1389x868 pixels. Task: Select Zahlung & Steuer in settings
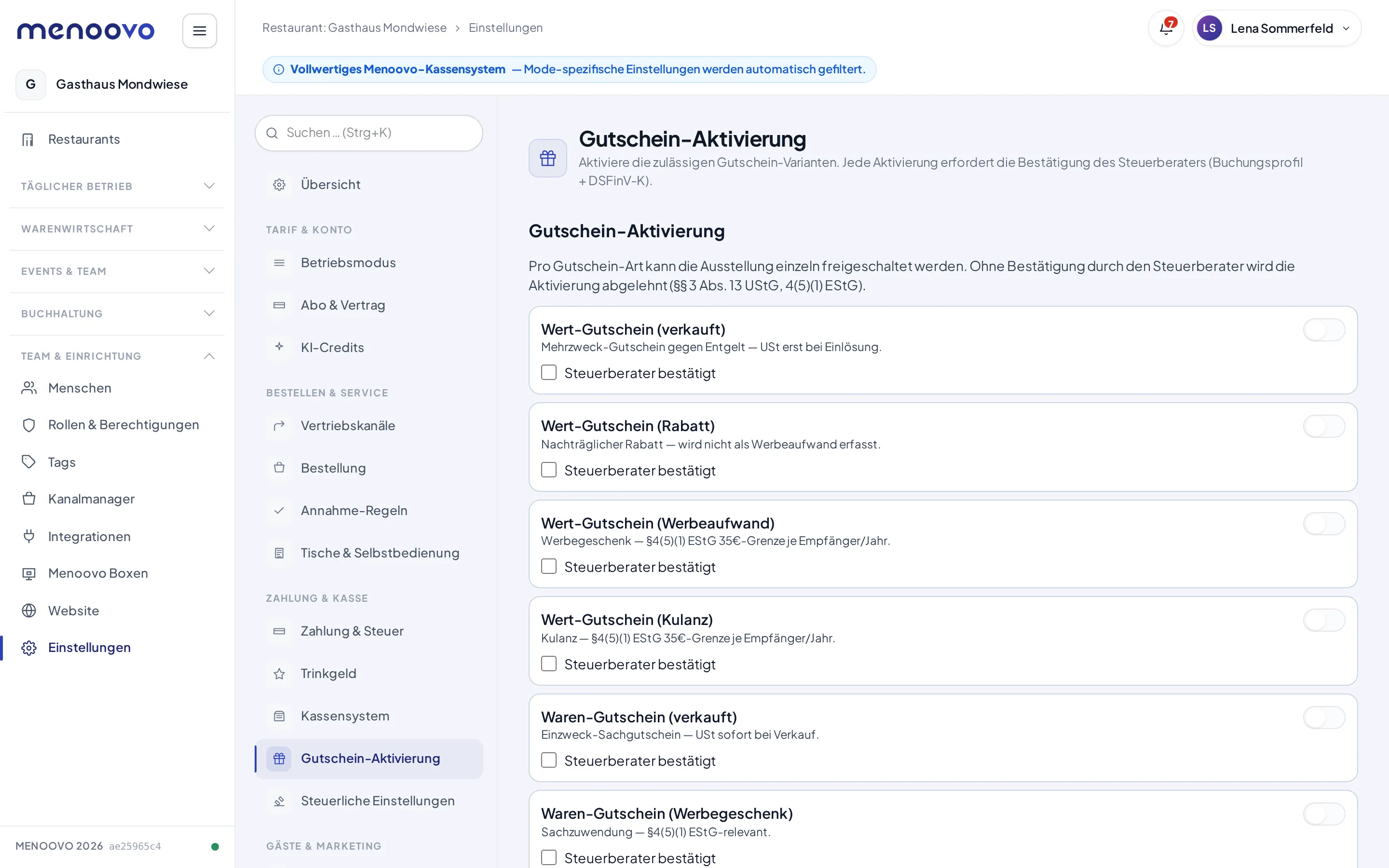(369, 632)
